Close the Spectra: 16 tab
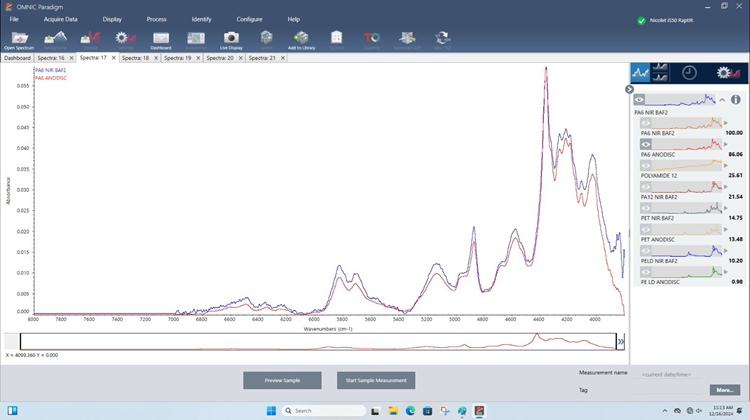The width and height of the screenshot is (750, 420). click(x=71, y=58)
